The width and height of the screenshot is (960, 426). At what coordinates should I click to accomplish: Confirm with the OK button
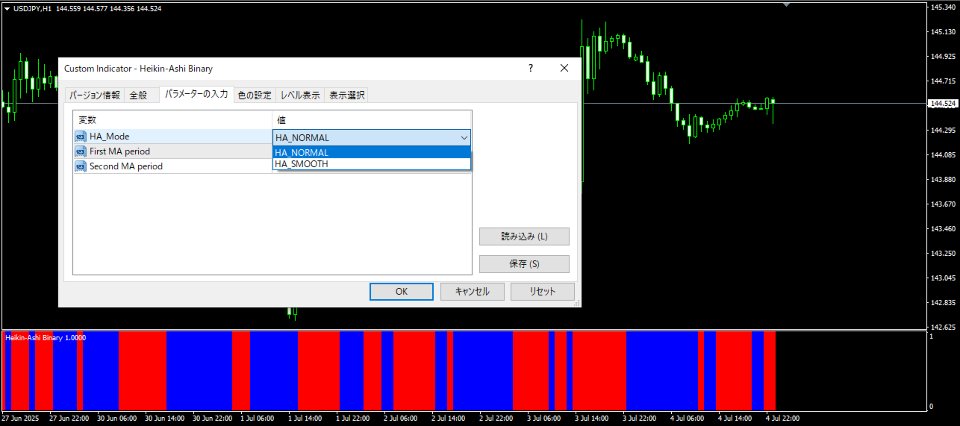[401, 291]
